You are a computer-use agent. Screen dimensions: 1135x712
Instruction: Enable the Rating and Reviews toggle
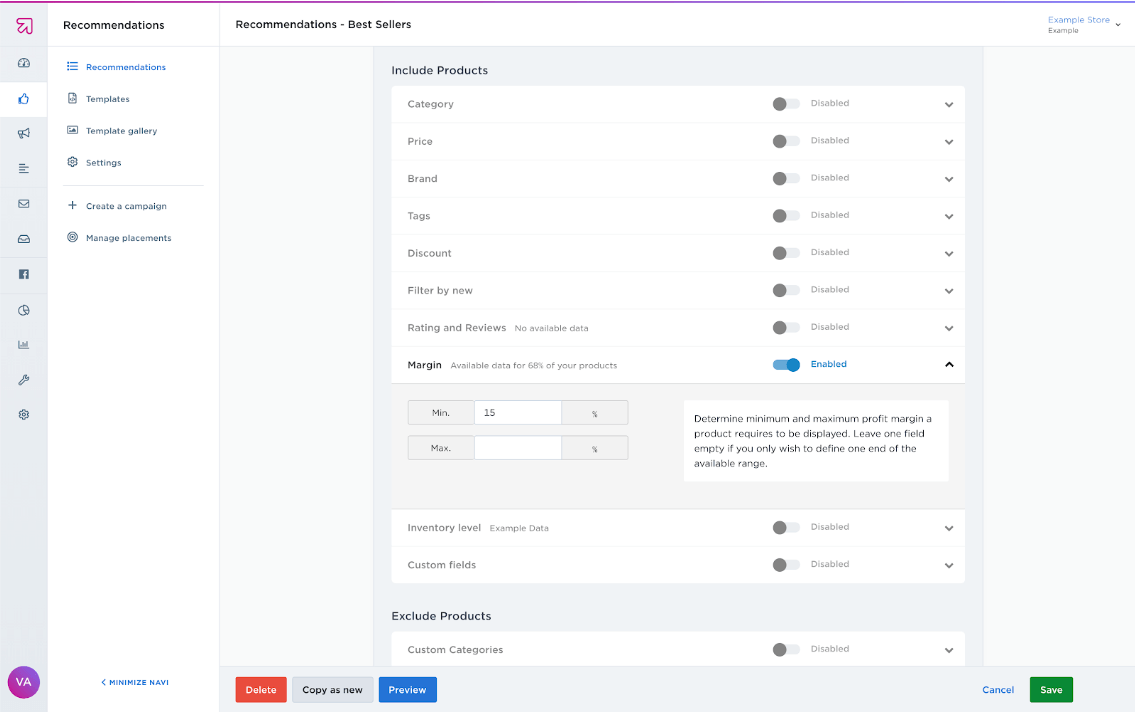pyautogui.click(x=786, y=328)
